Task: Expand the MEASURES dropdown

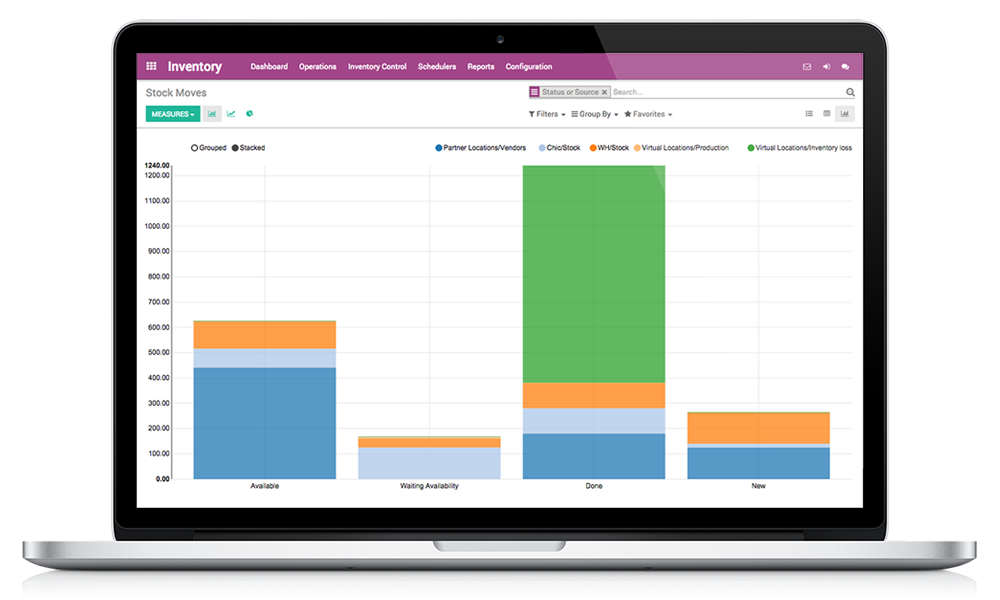Action: click(173, 114)
